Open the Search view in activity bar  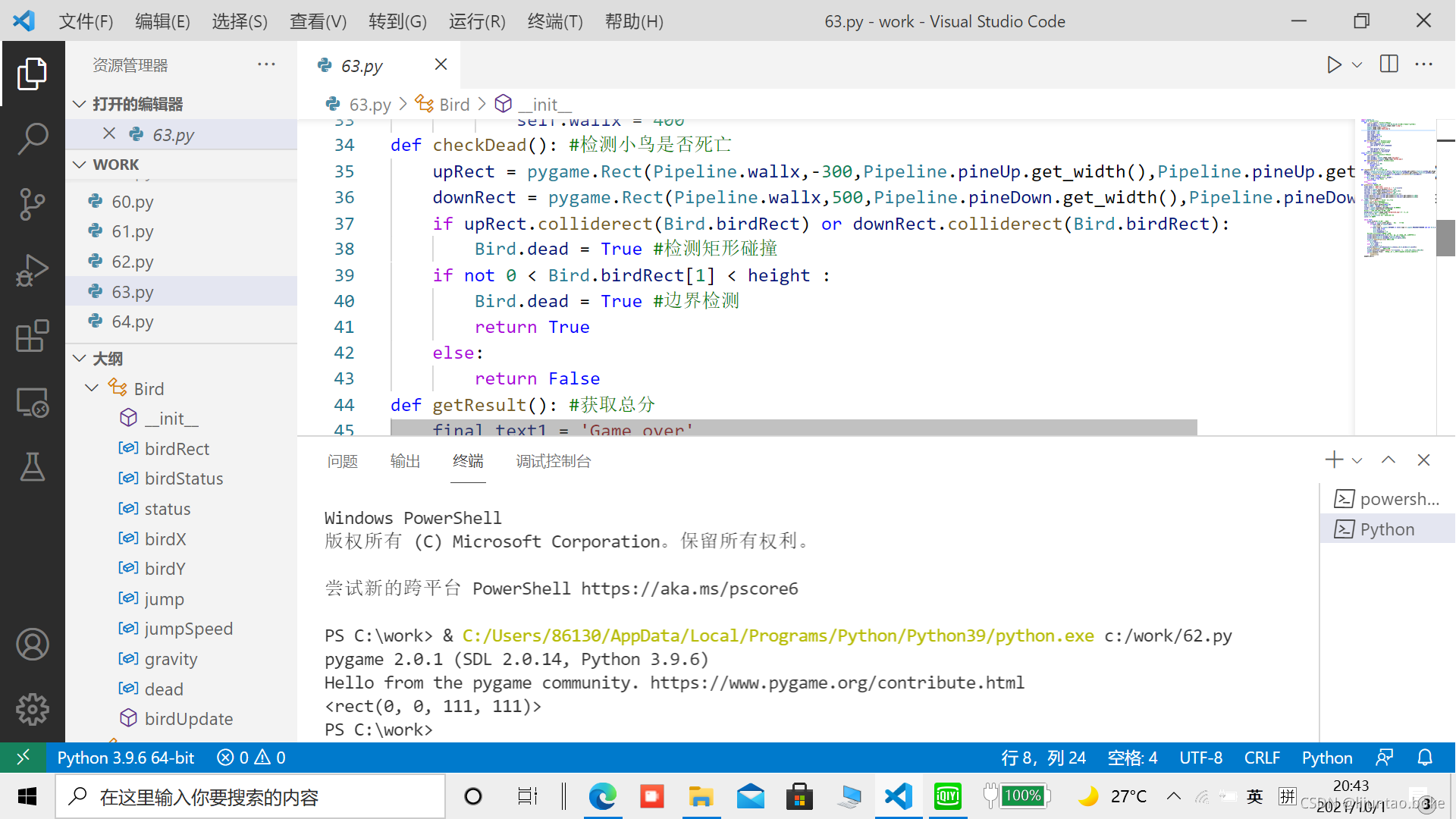[x=33, y=139]
